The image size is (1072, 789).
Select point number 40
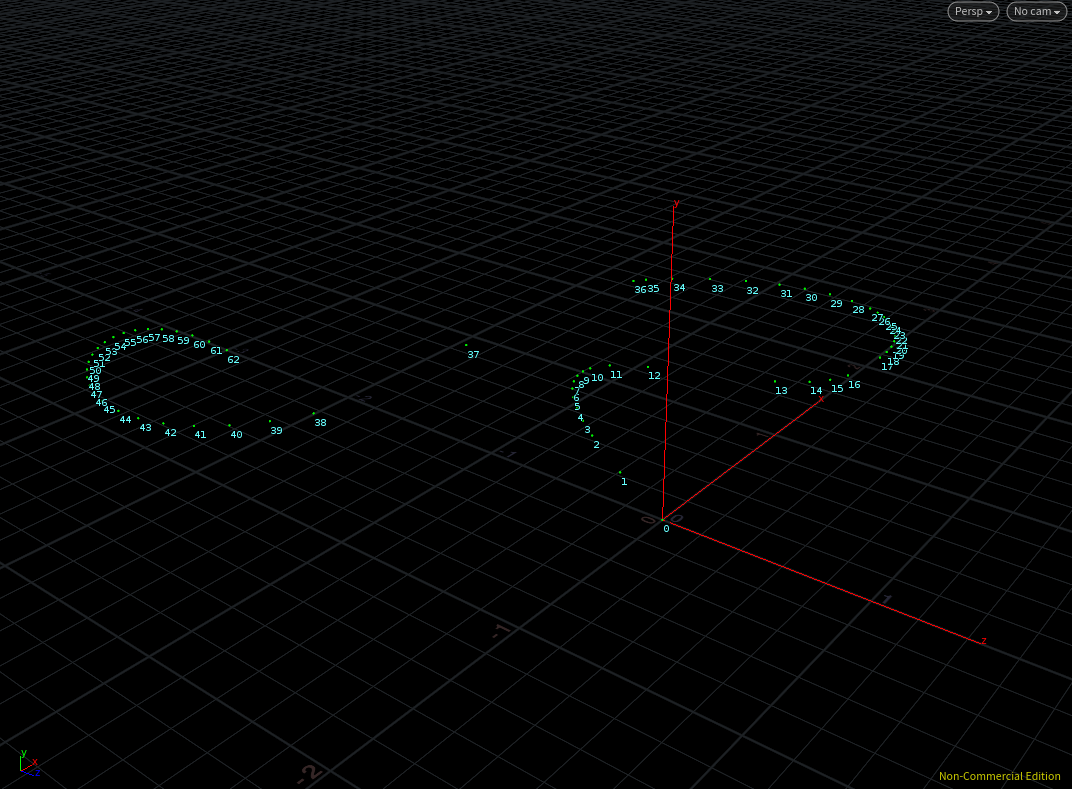[236, 434]
